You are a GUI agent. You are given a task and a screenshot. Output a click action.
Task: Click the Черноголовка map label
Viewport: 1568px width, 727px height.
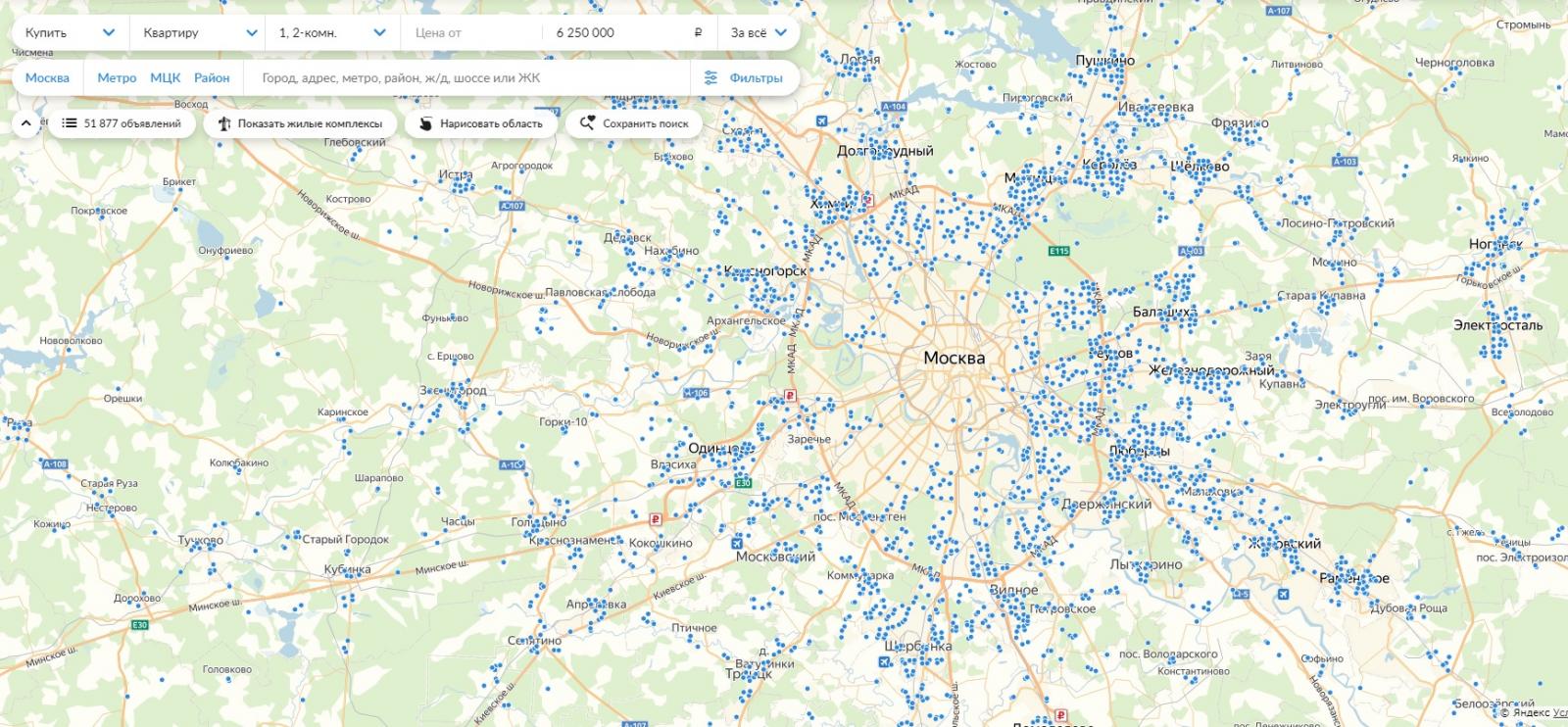[x=1455, y=63]
